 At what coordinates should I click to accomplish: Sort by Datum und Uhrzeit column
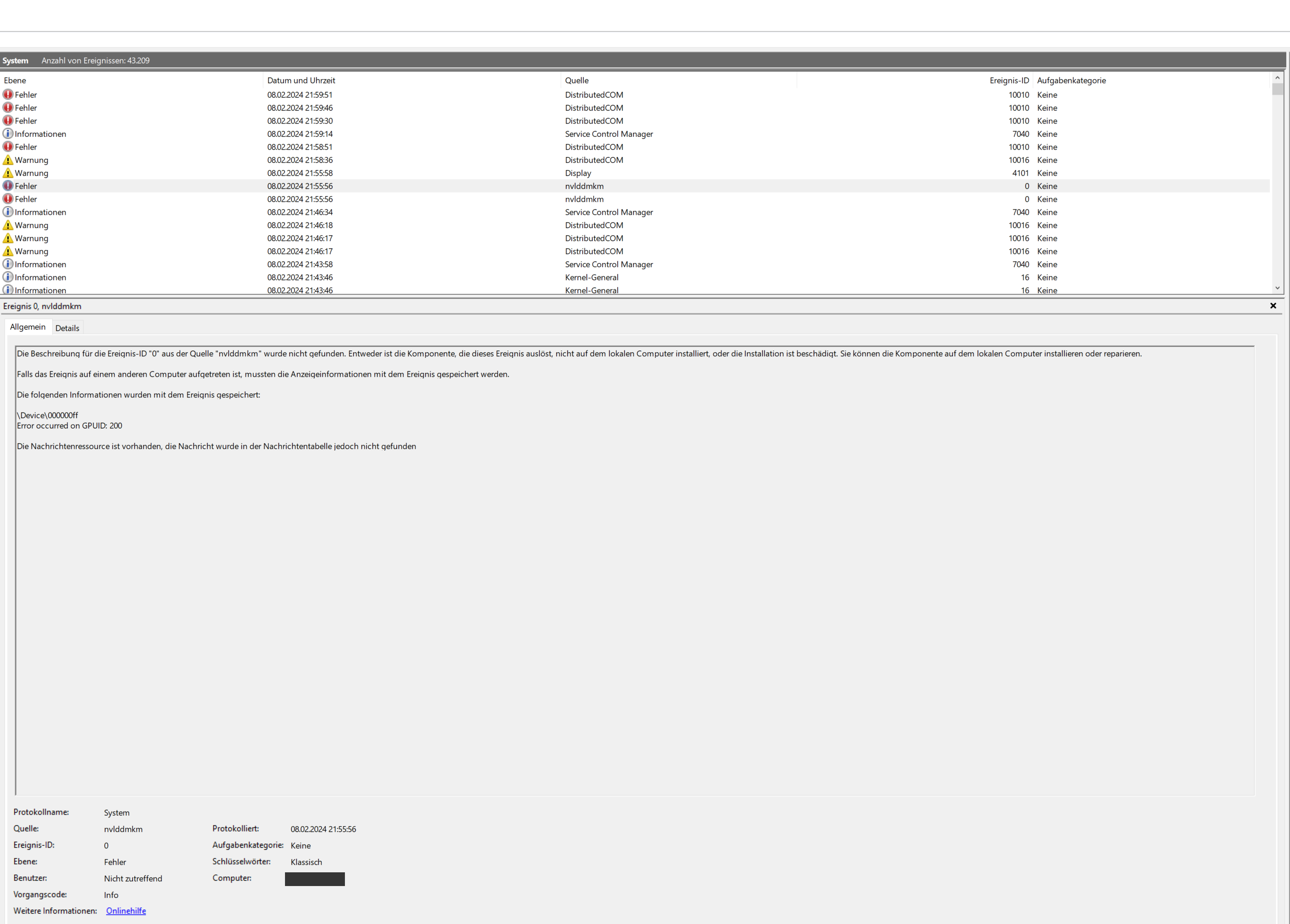301,81
